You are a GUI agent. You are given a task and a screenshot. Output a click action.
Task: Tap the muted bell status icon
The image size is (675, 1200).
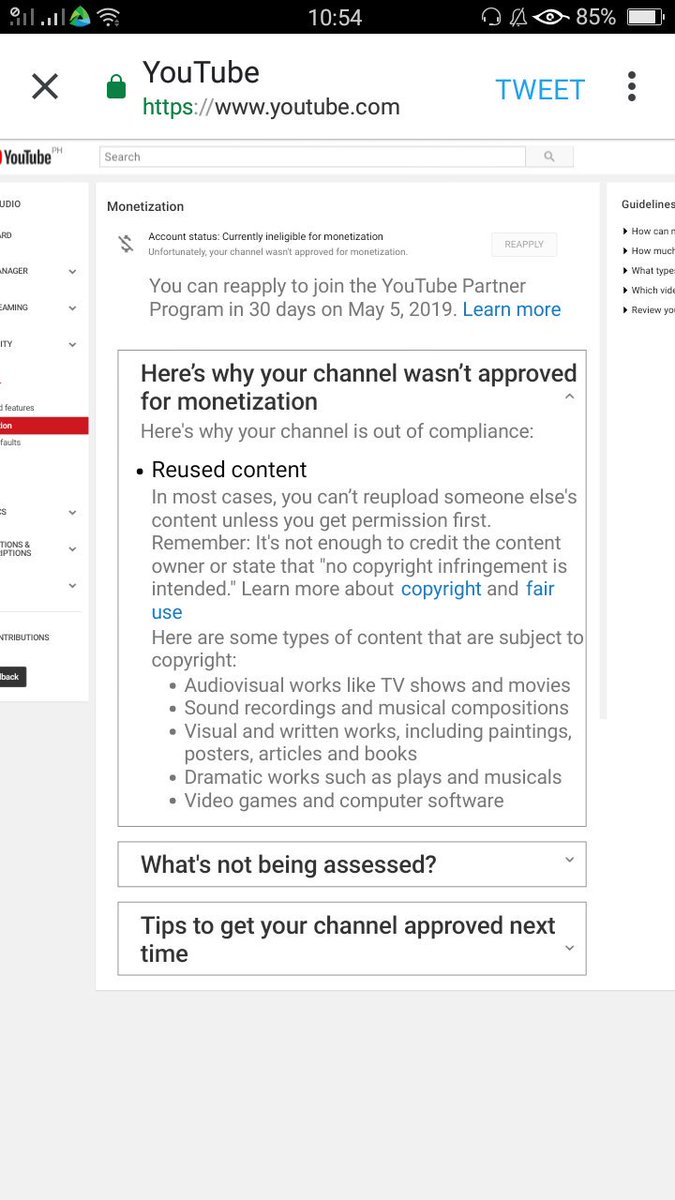tap(519, 17)
